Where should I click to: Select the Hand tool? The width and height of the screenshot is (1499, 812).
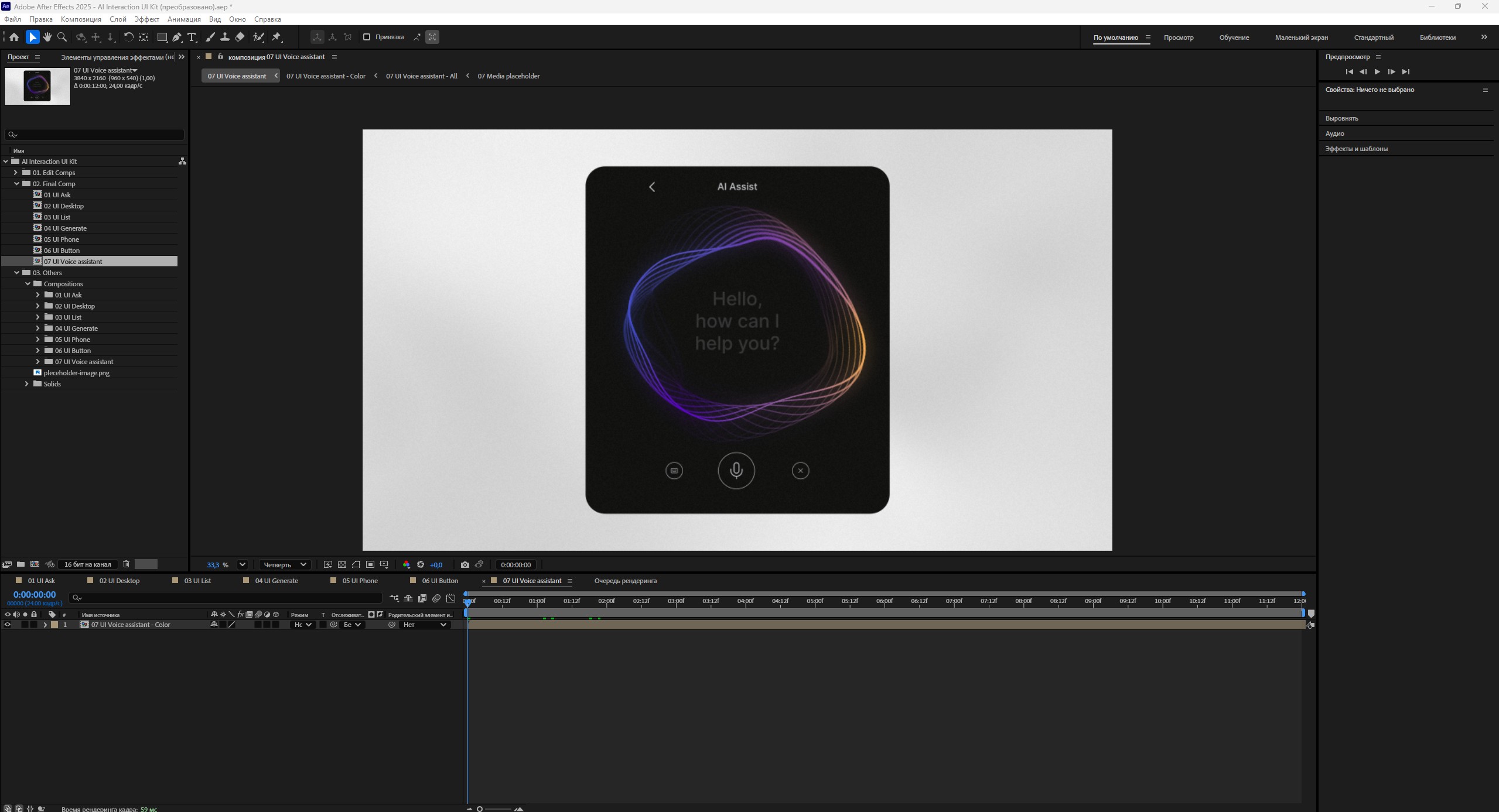tap(47, 37)
